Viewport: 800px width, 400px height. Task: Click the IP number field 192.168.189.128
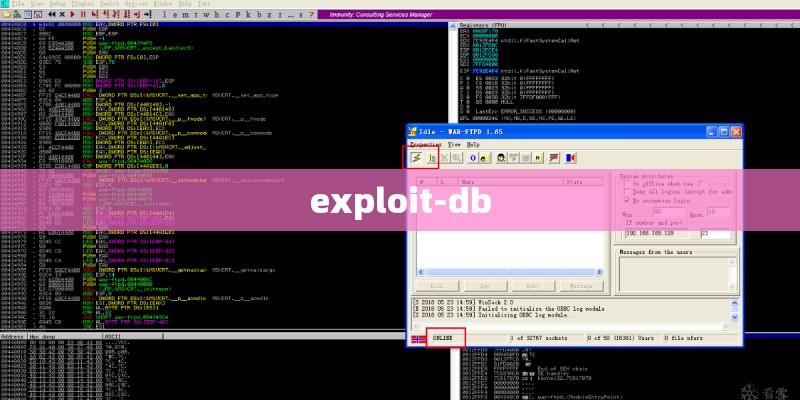657,234
